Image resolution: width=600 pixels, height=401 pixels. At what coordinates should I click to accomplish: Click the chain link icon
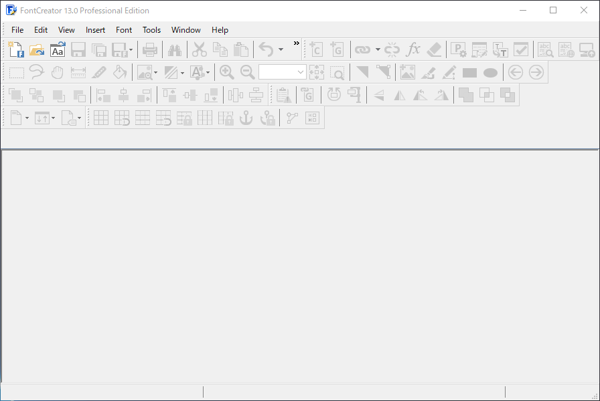tap(362, 50)
